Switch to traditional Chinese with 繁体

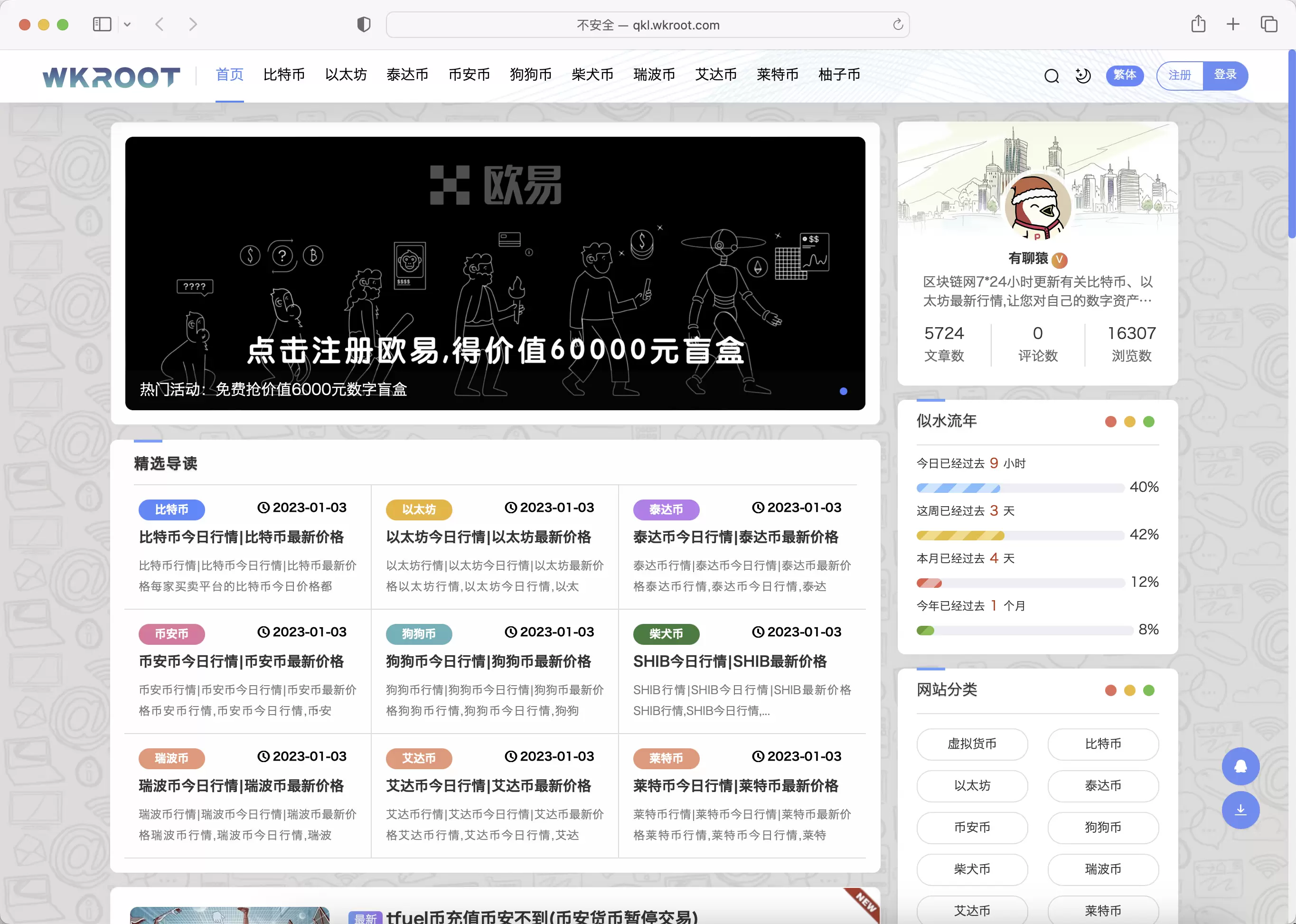[x=1124, y=75]
